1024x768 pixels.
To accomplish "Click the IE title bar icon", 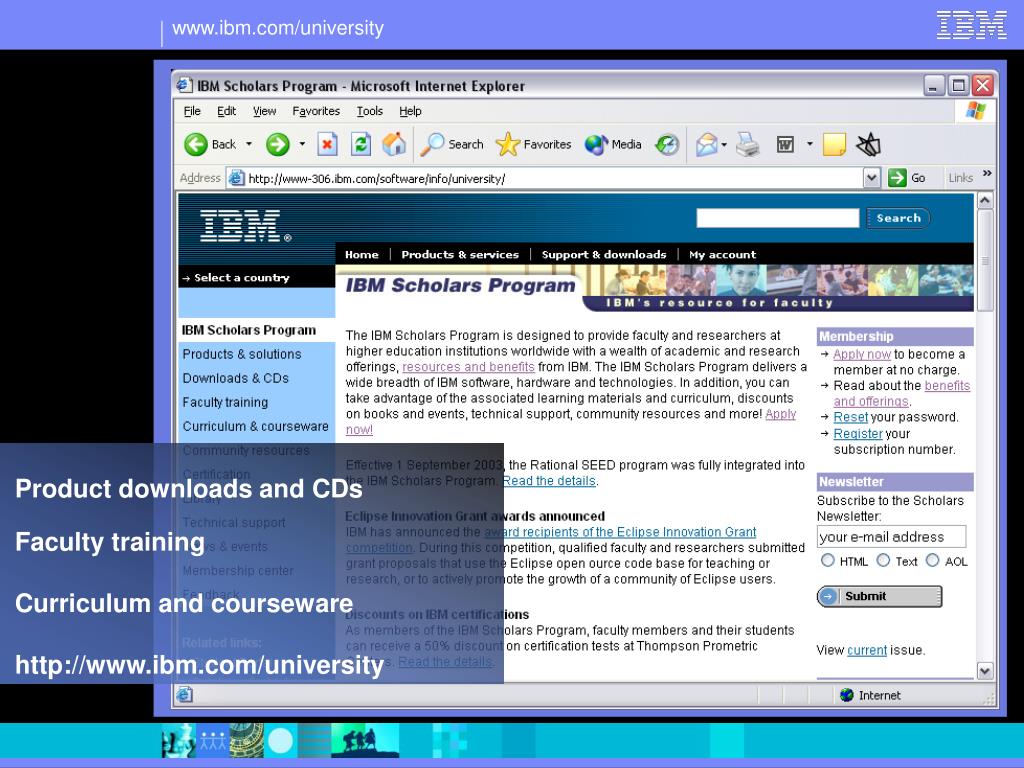I will point(185,86).
